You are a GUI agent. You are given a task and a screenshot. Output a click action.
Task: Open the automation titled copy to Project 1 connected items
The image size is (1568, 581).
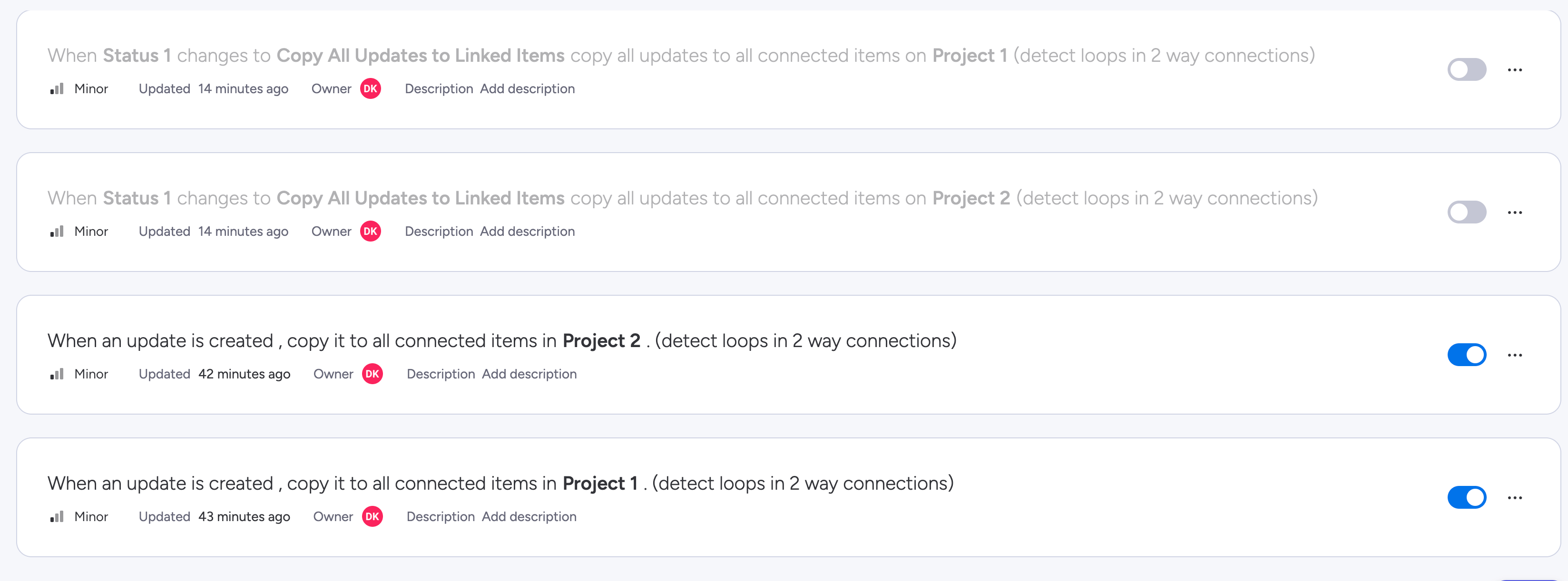[500, 483]
